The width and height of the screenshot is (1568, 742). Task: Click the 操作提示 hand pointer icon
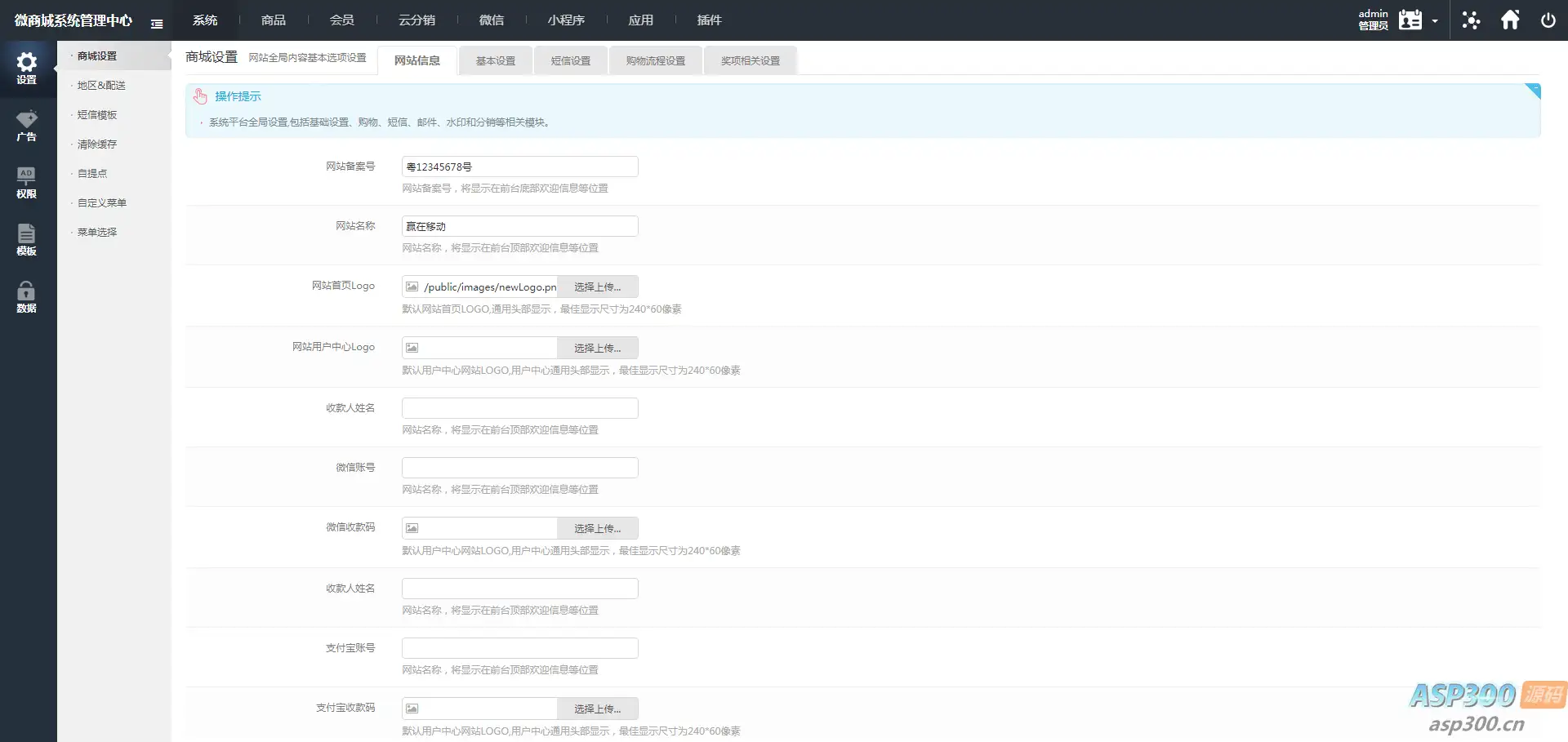[x=200, y=96]
